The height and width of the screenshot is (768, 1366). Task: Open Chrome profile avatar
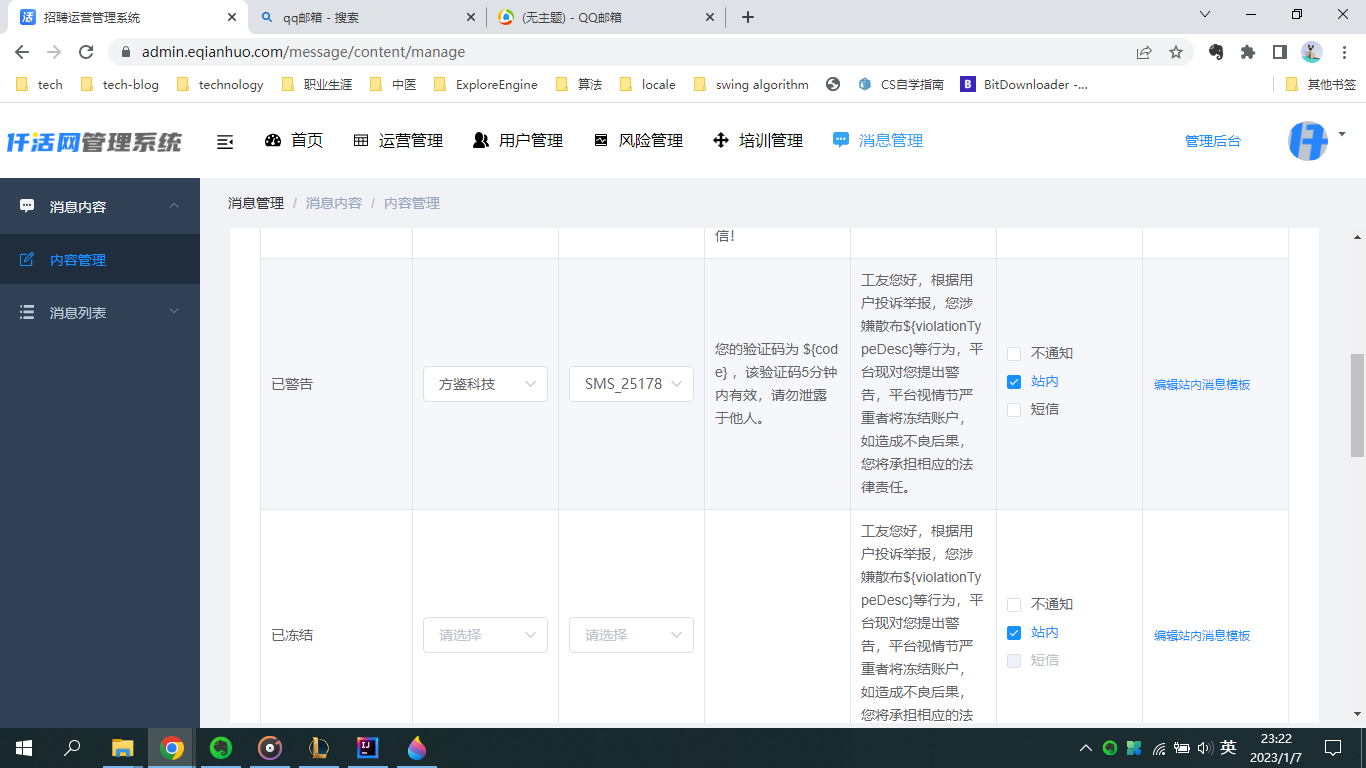[x=1312, y=52]
